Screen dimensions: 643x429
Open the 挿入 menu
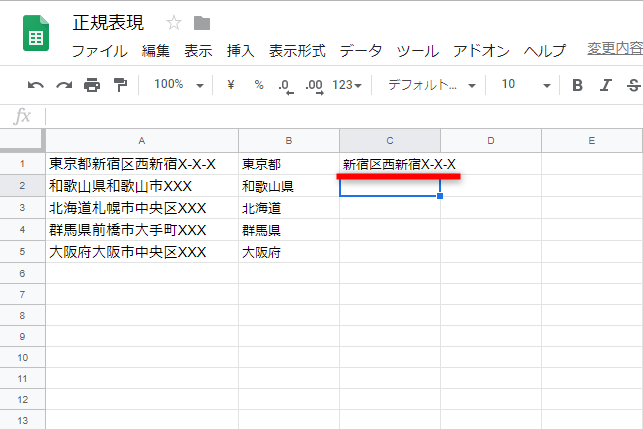[x=241, y=51]
